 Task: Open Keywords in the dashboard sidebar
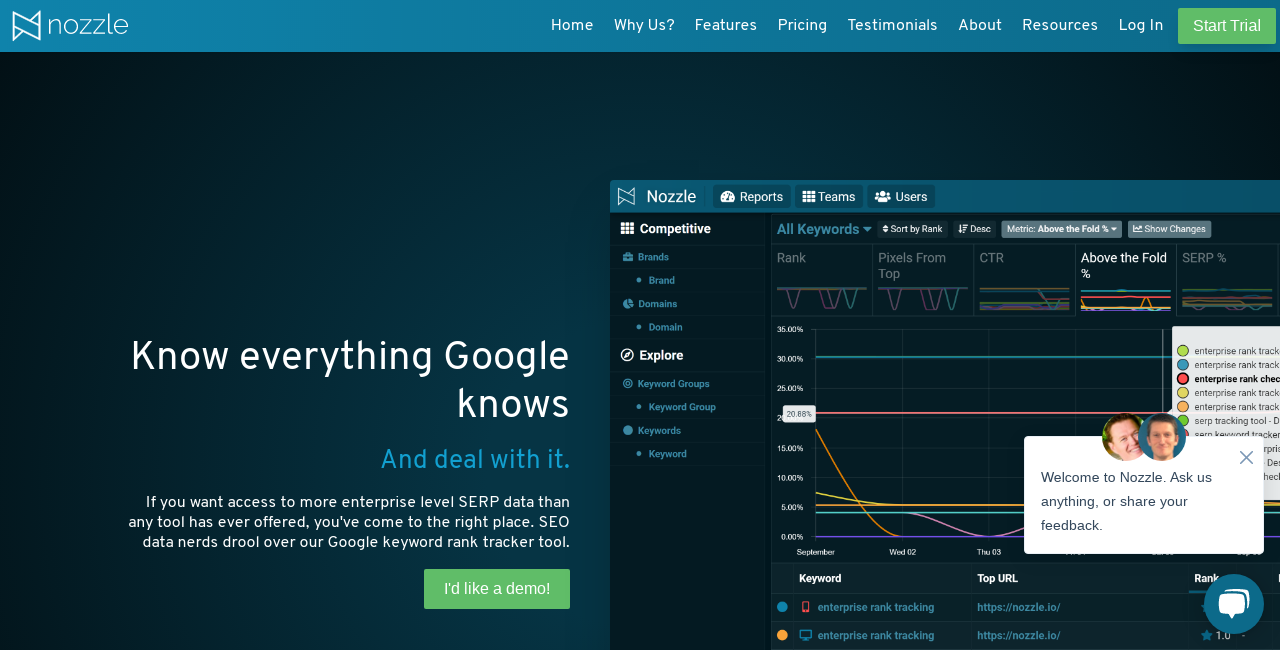652,431
